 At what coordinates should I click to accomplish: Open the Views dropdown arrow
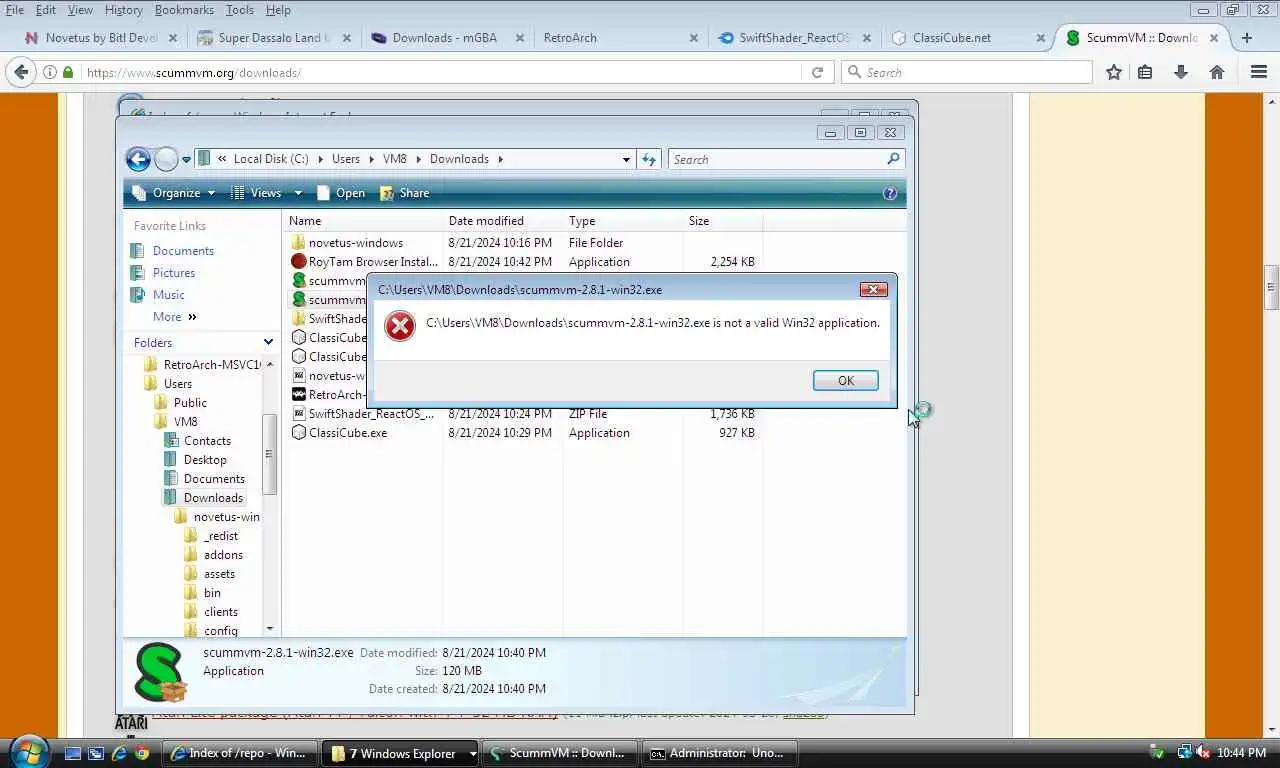(297, 193)
